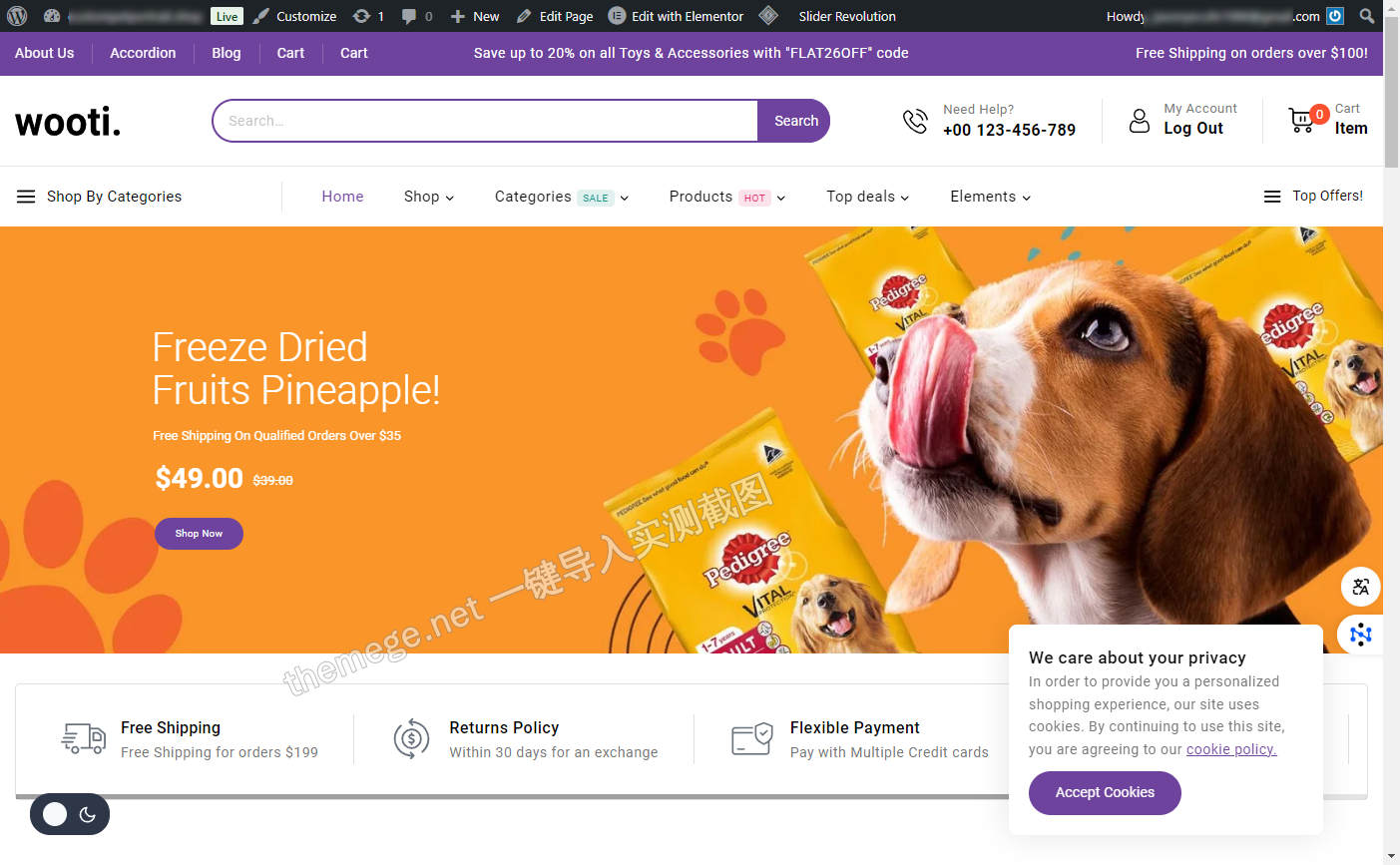Focus the product search field

click(485, 121)
